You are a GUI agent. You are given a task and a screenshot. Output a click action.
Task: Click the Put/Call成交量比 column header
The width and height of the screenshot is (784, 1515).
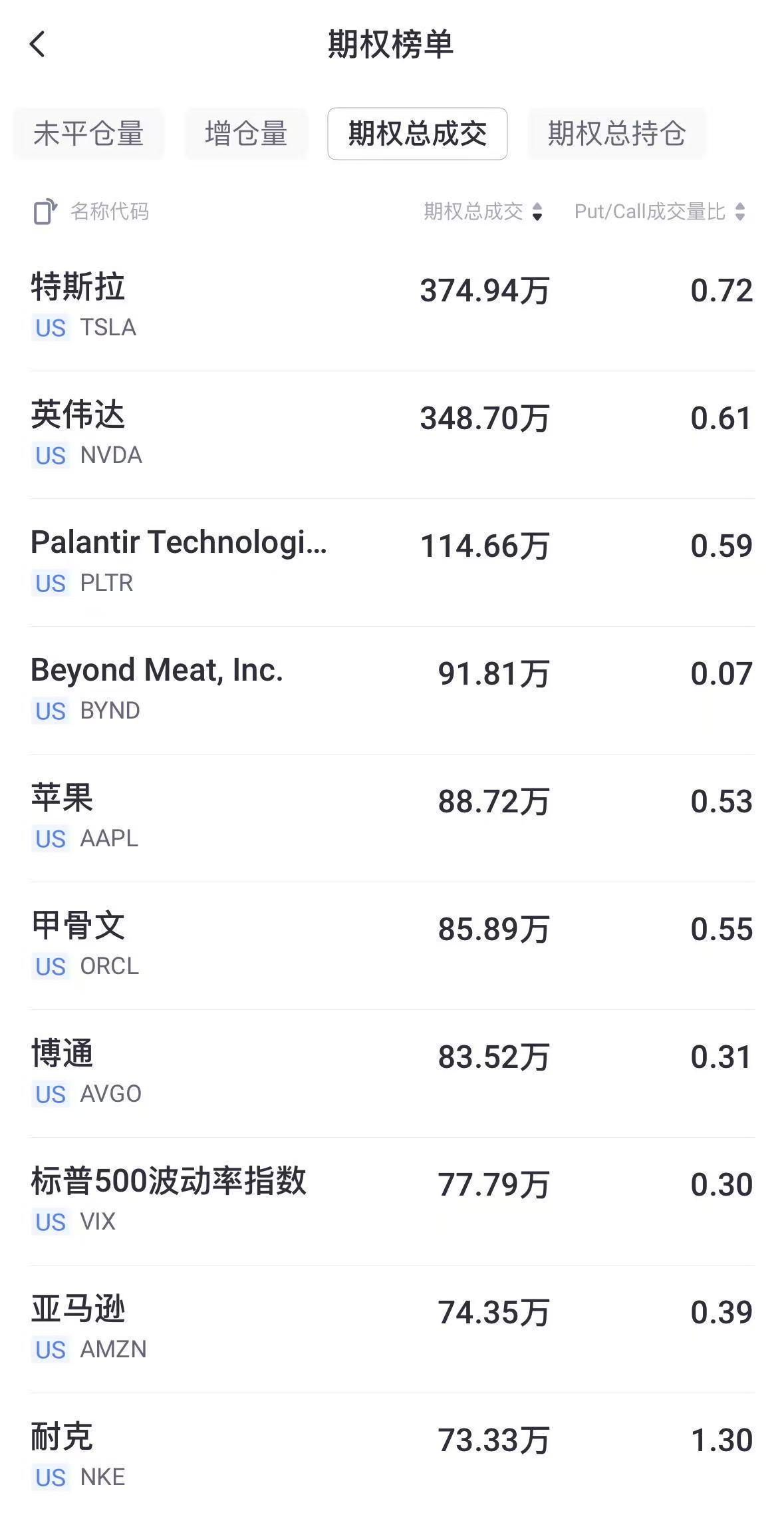click(650, 212)
